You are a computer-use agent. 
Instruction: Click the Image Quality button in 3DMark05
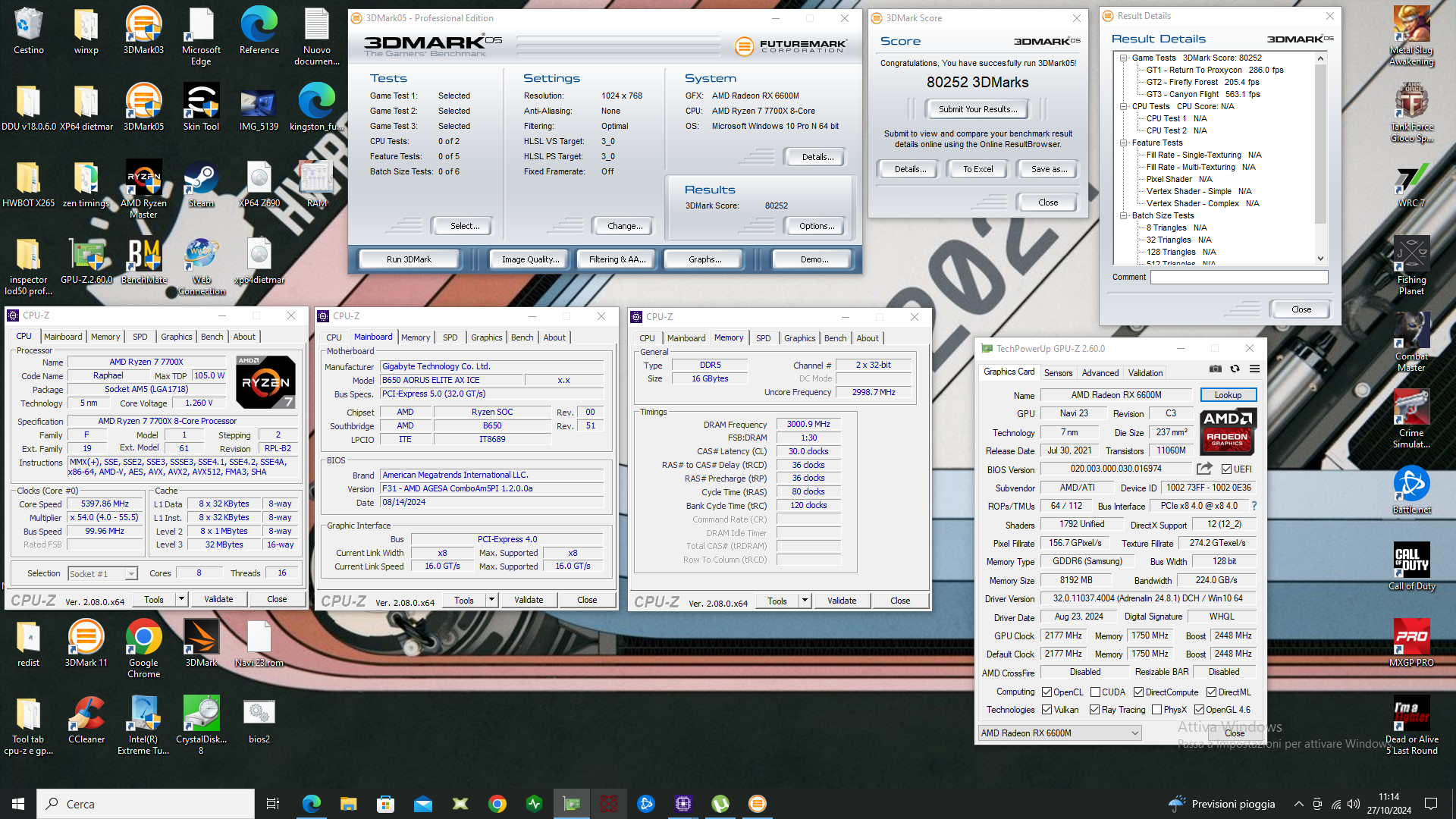(x=530, y=259)
